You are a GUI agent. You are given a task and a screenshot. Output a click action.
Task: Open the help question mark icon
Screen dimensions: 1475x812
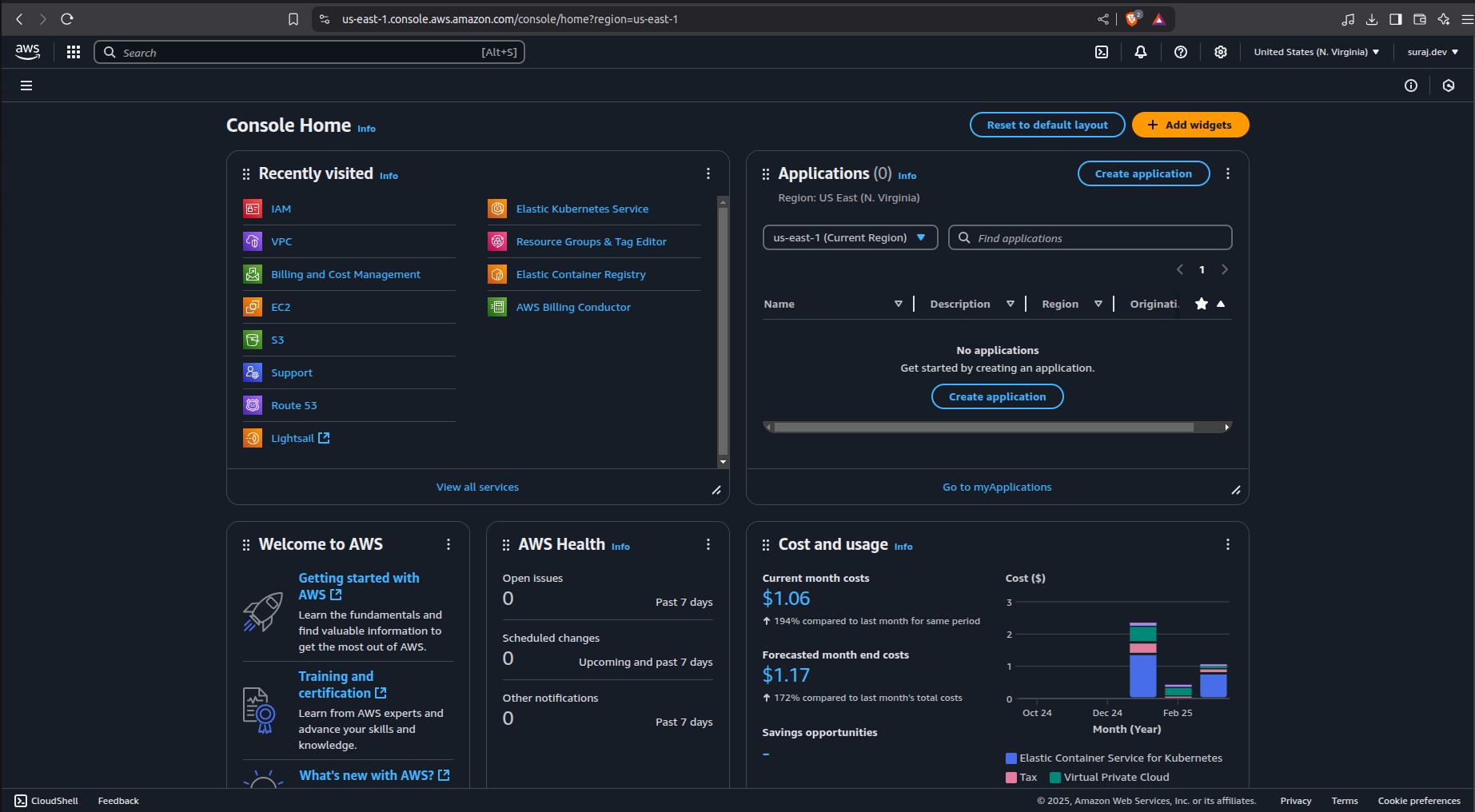(x=1181, y=52)
